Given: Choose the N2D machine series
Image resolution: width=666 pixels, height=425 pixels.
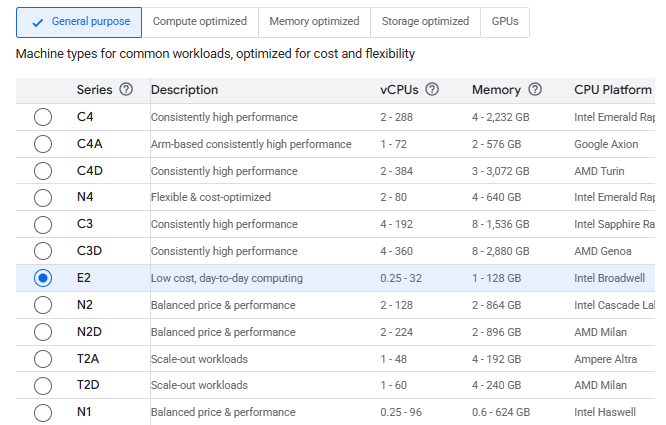Looking at the screenshot, I should click(x=43, y=332).
